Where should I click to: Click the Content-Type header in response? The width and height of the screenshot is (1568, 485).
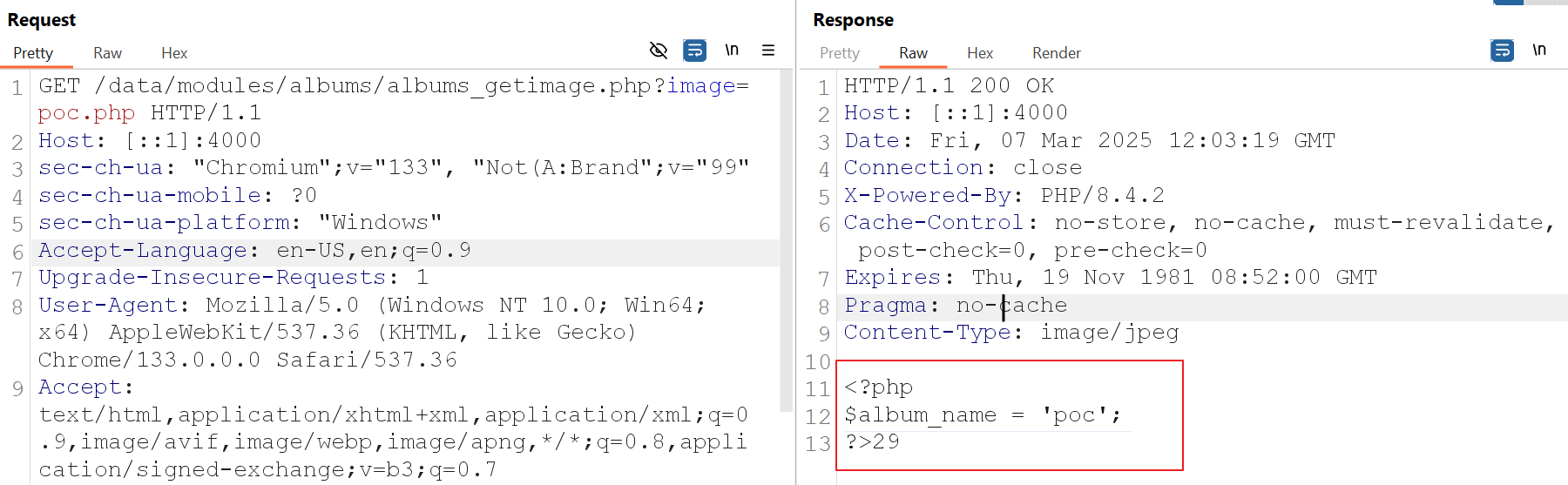pos(927,333)
